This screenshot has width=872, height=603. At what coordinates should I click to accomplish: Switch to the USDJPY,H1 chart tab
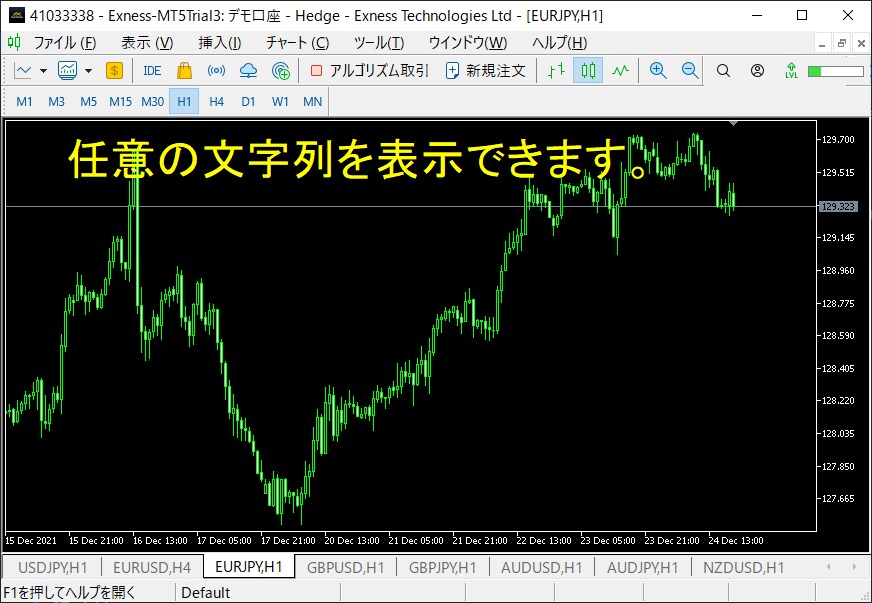coord(52,567)
